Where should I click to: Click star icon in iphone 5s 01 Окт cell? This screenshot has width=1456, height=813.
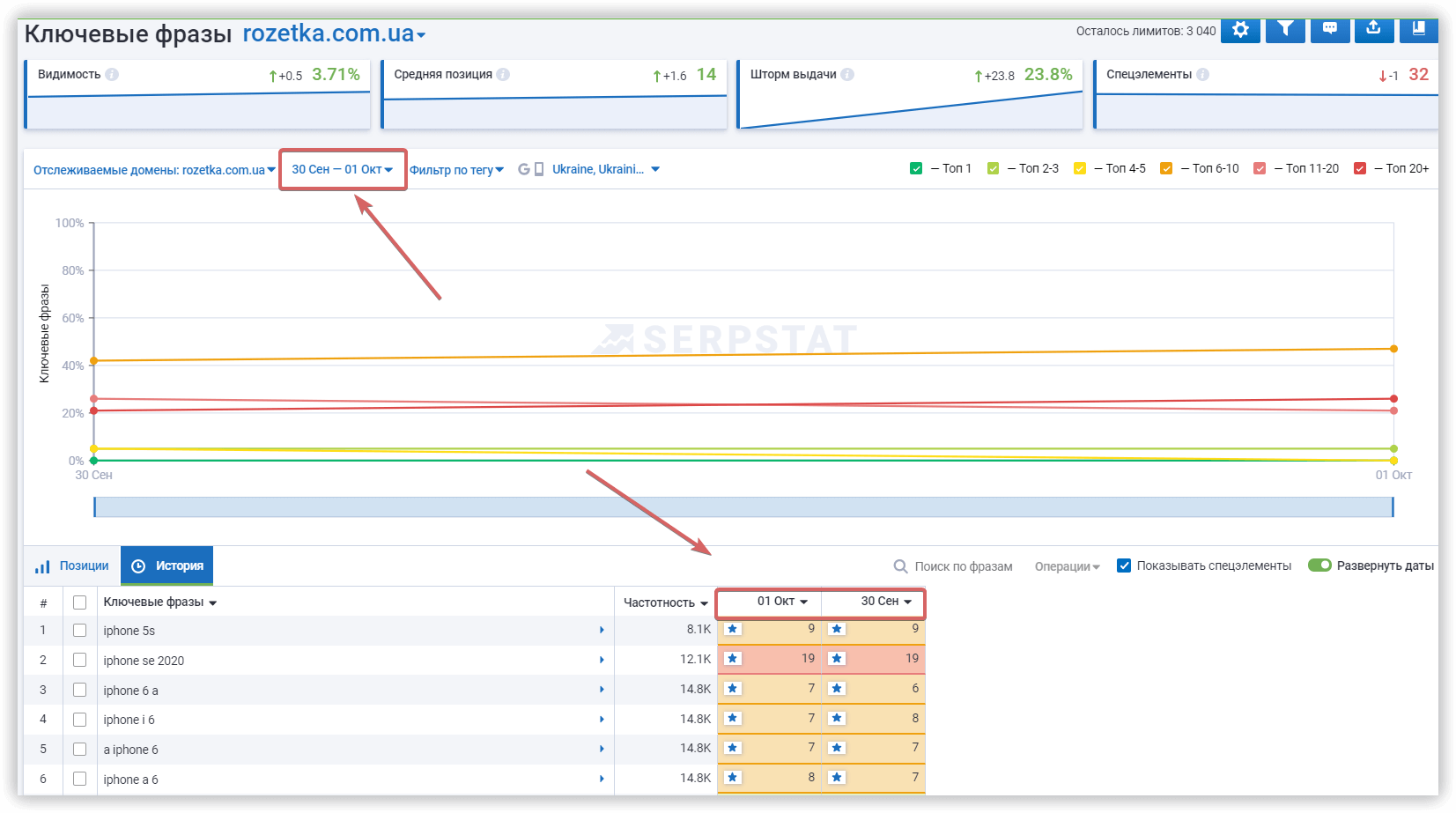(733, 629)
